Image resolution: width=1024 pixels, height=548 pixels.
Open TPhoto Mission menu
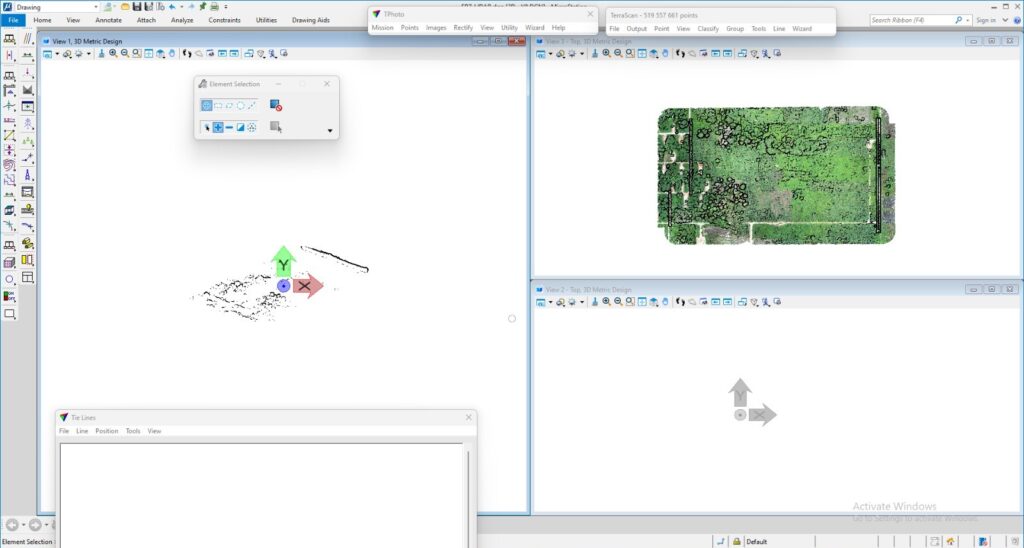pos(383,28)
